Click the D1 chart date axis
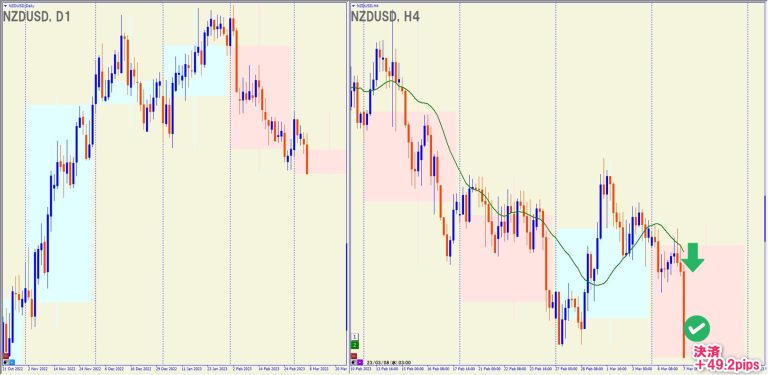 pyautogui.click(x=174, y=369)
